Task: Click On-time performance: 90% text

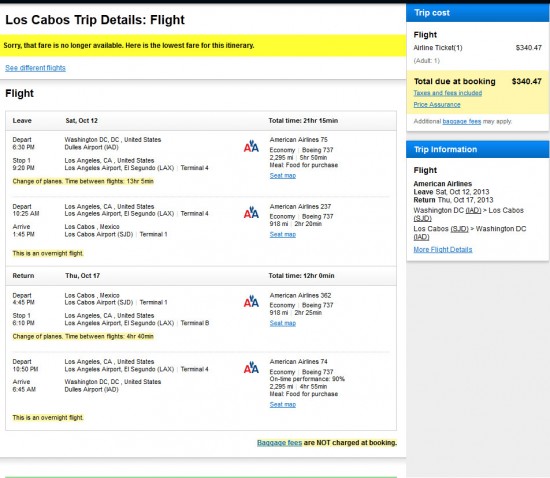Action: 307,379
